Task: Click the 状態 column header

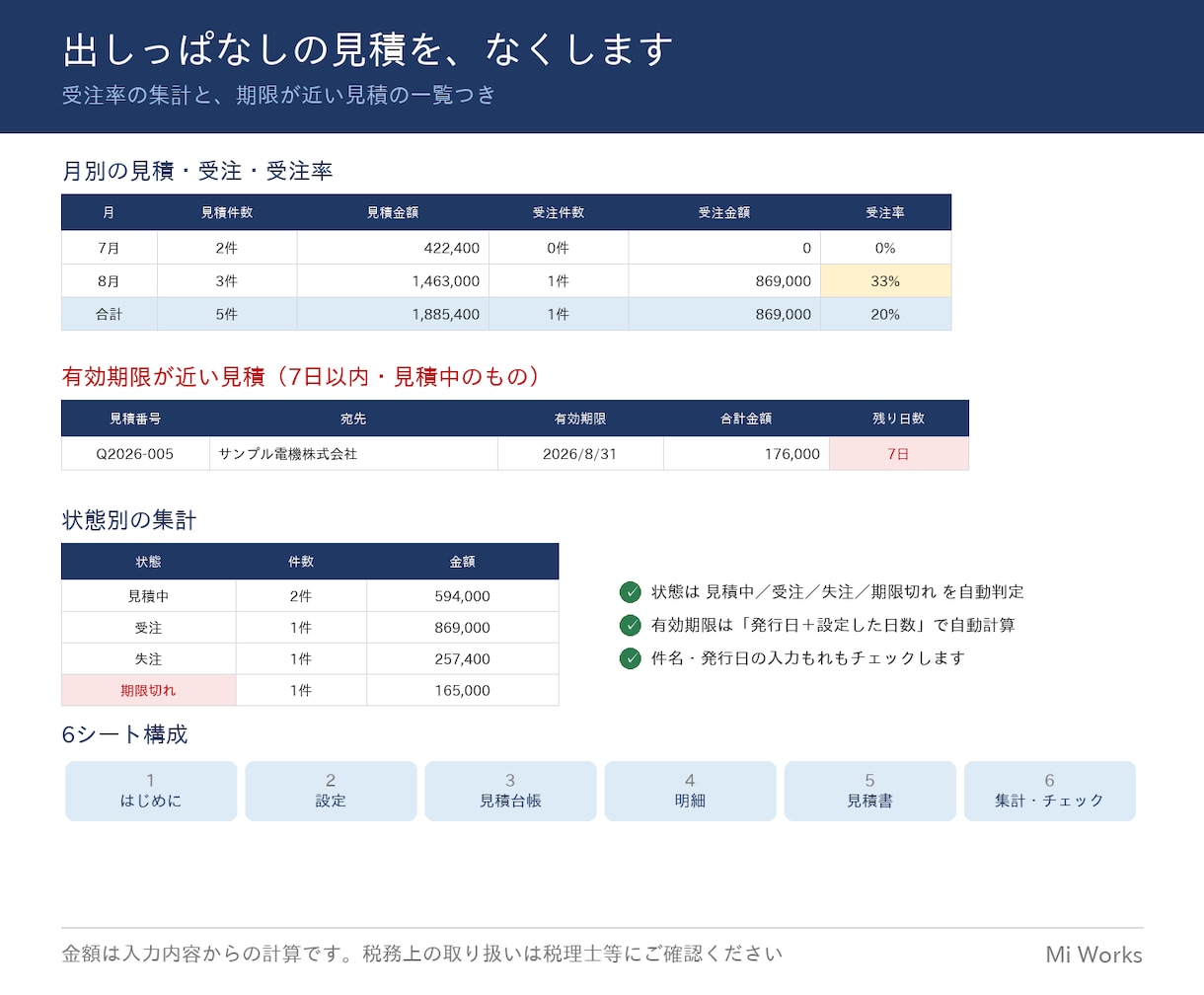Action: [x=149, y=562]
